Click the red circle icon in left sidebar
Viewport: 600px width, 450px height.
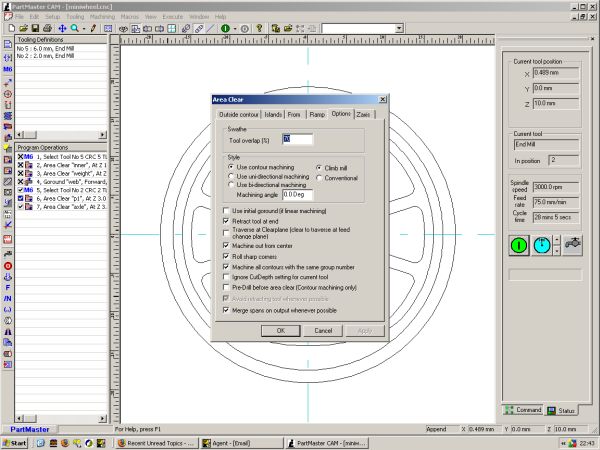click(x=8, y=266)
